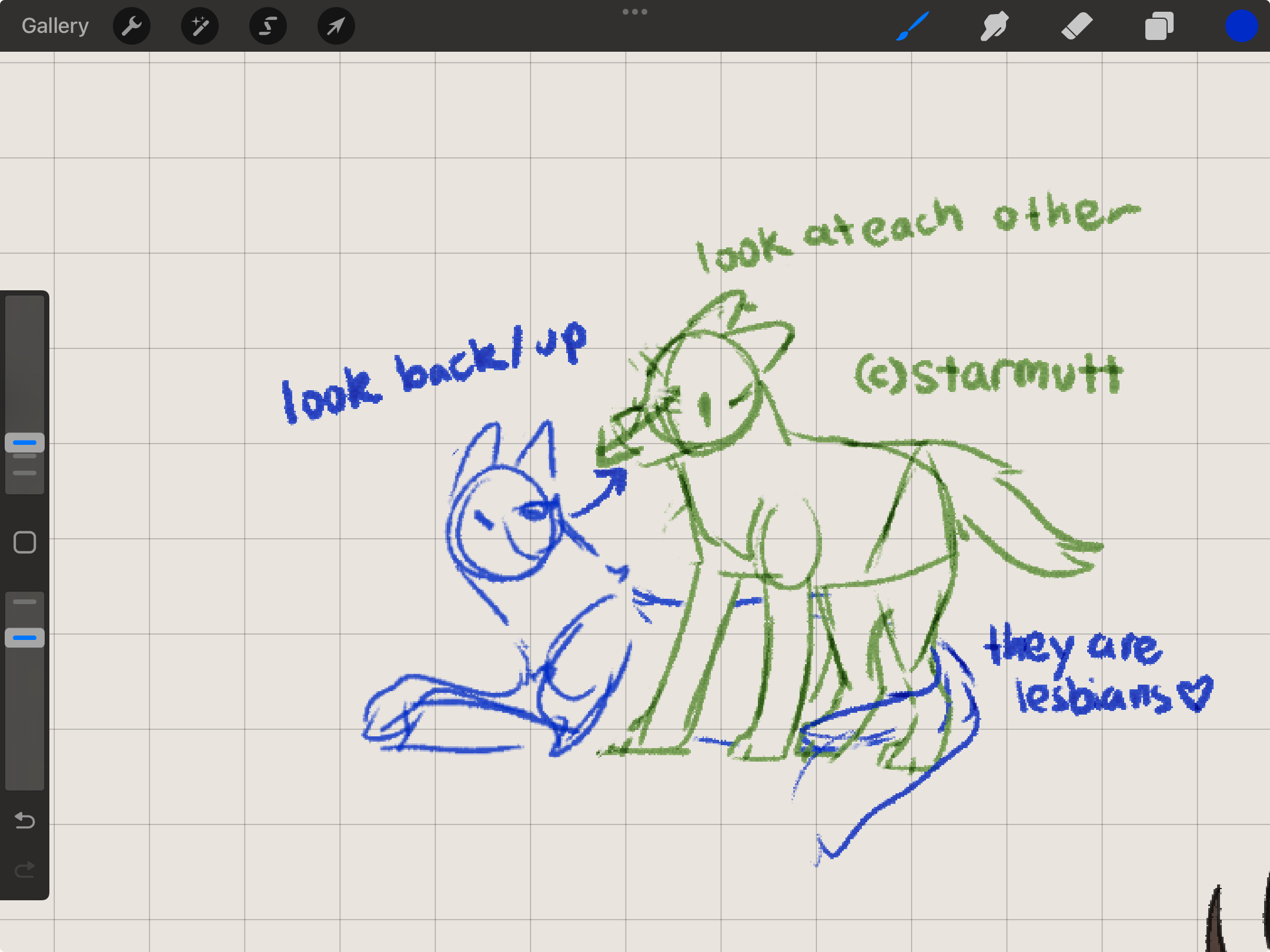Tap the three-dot multitasking menu at top
This screenshot has height=952, width=1270.
click(635, 12)
